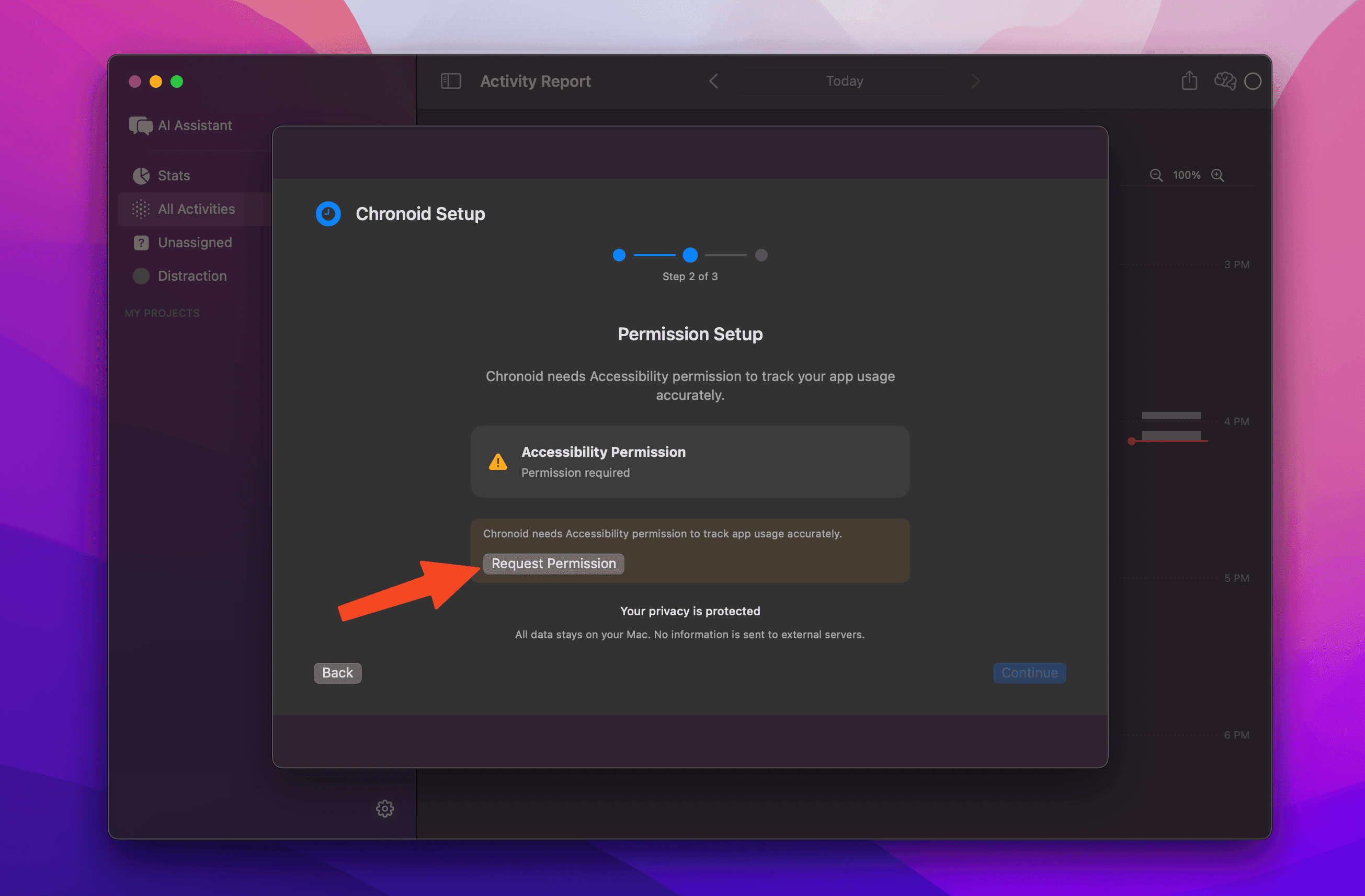1365x896 pixels.
Task: Select step 3 dot in the progress indicator
Action: tap(761, 256)
